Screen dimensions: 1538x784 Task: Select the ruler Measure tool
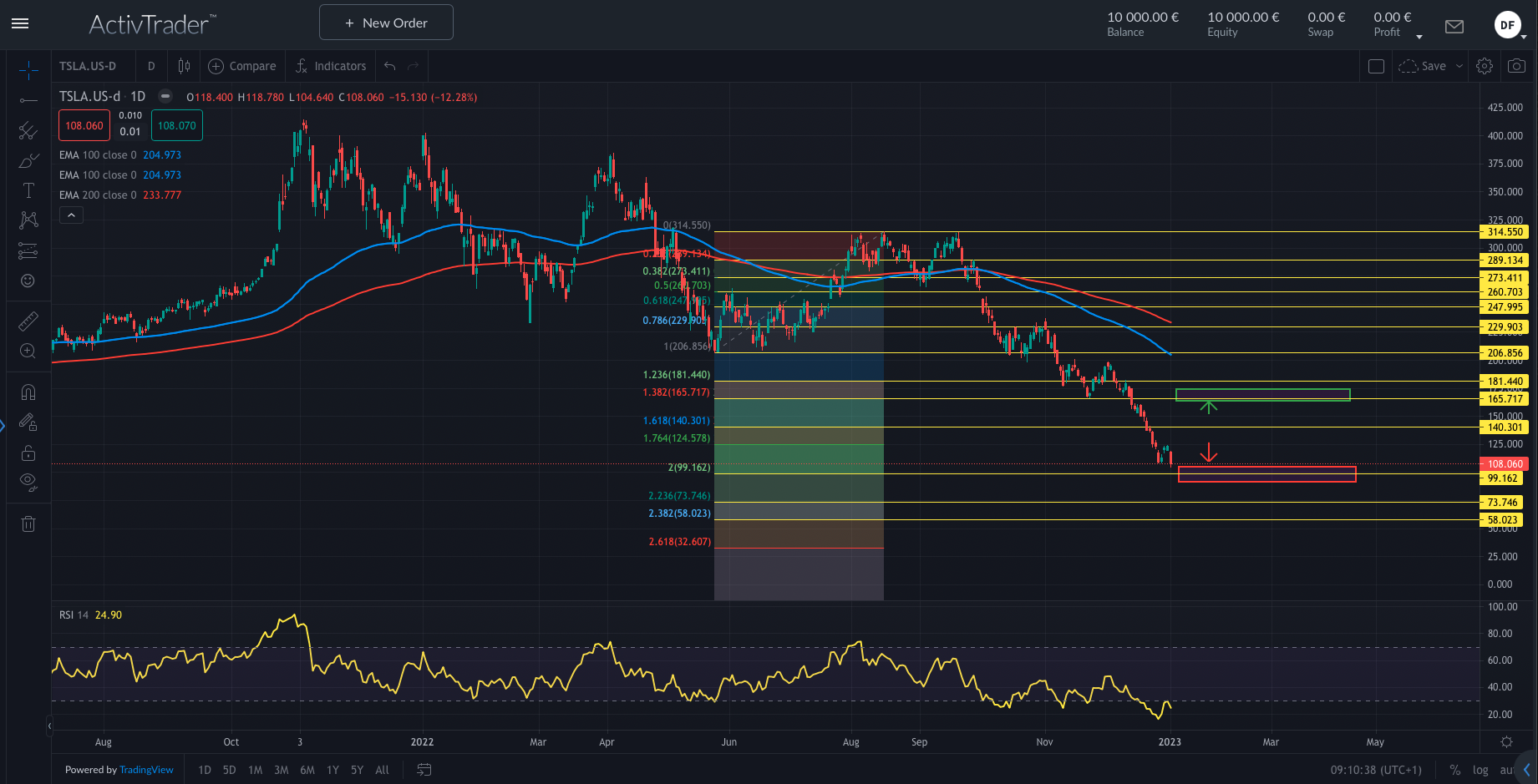tap(28, 321)
